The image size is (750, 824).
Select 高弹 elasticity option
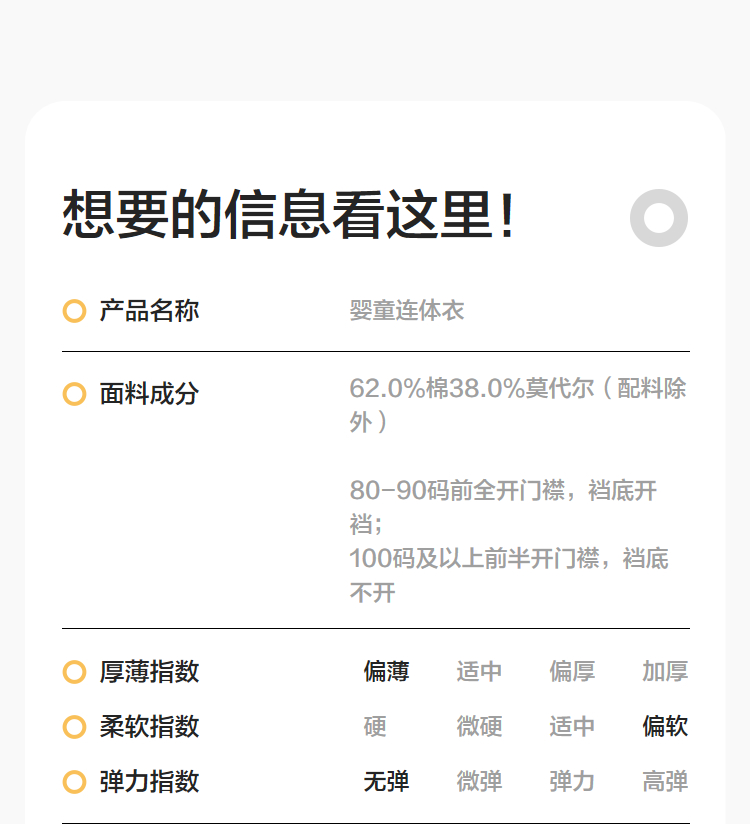click(665, 781)
